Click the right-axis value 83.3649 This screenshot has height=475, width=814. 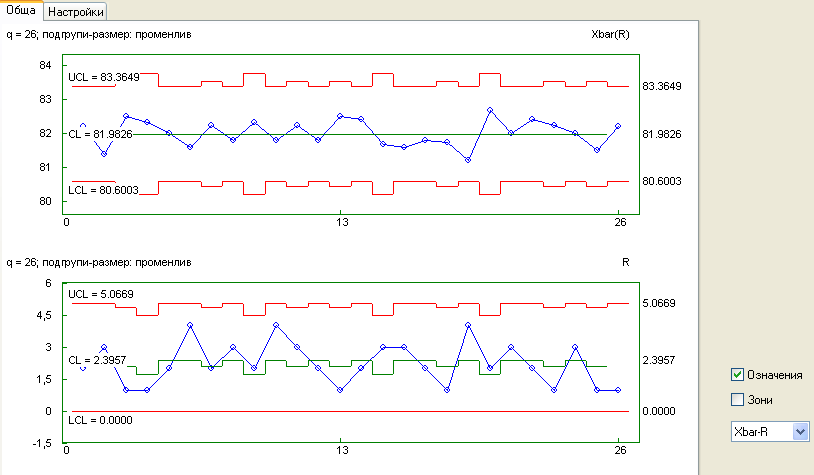click(x=662, y=87)
